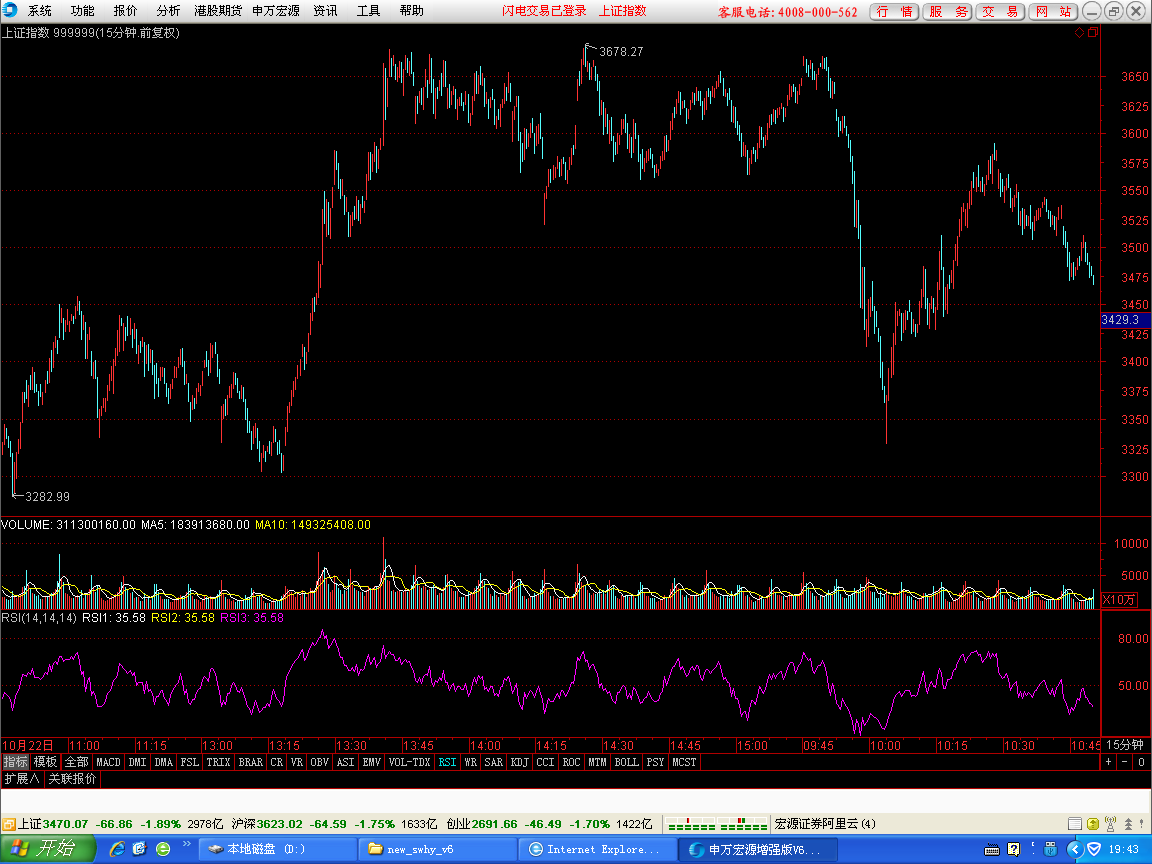Click the X10万 volume unit label
Image resolution: width=1152 pixels, height=864 pixels.
1119,600
